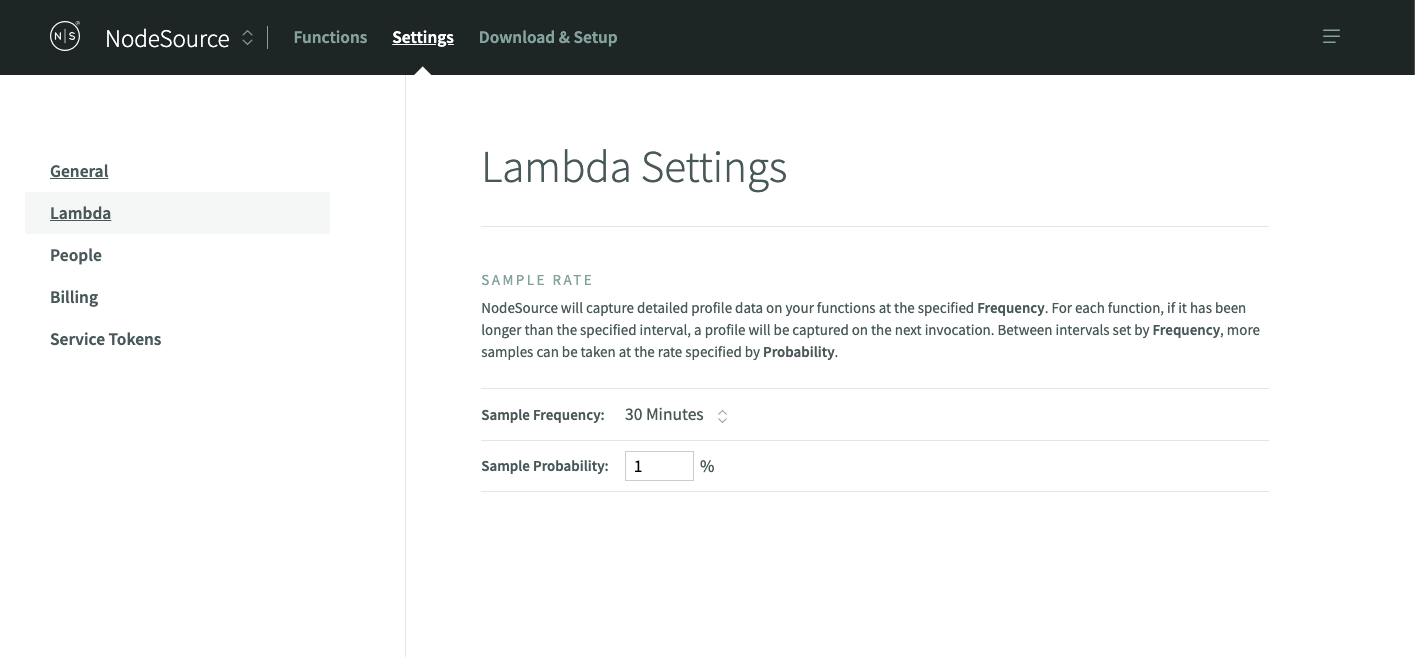Click the Lambda Settings page heading
1415x657 pixels.
coord(634,167)
